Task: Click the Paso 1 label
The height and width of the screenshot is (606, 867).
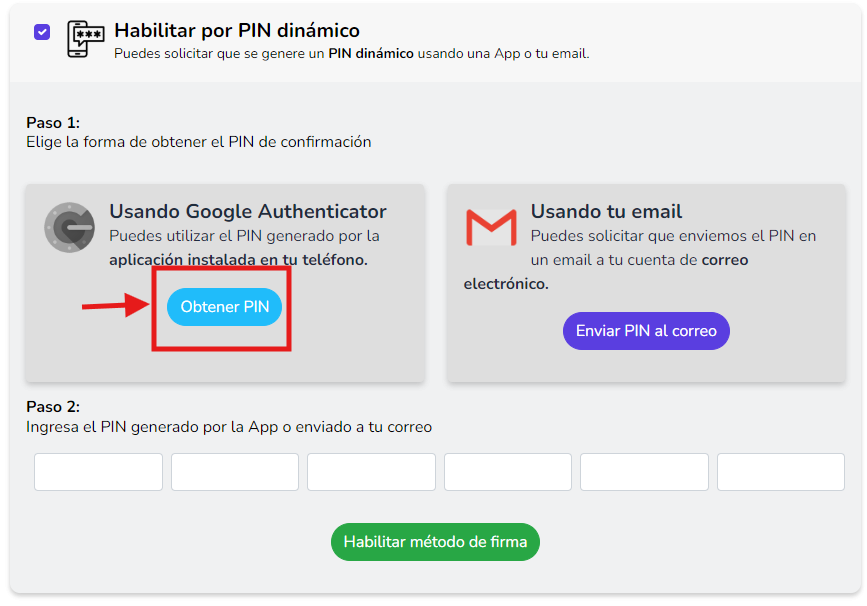Action: [53, 122]
